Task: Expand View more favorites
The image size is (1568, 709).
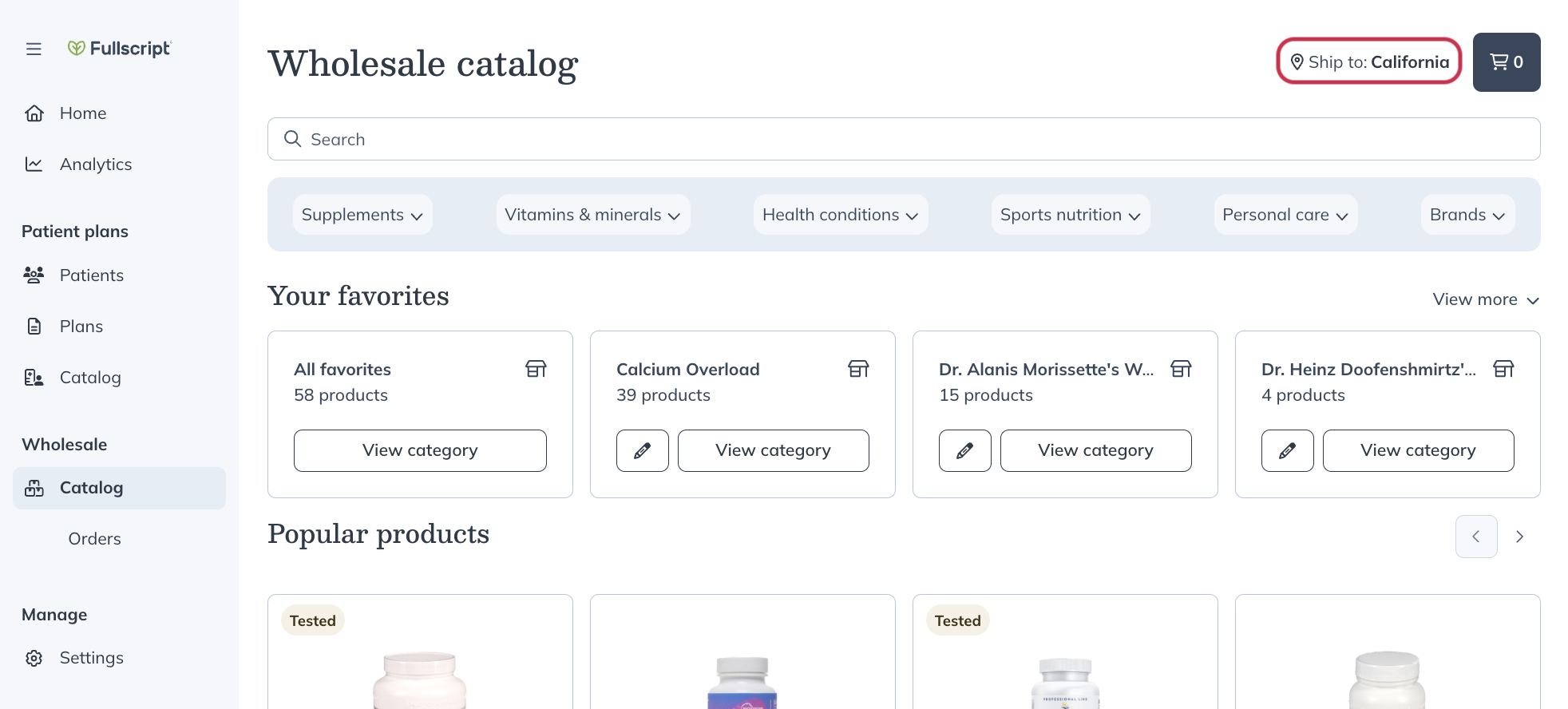Action: tap(1485, 299)
